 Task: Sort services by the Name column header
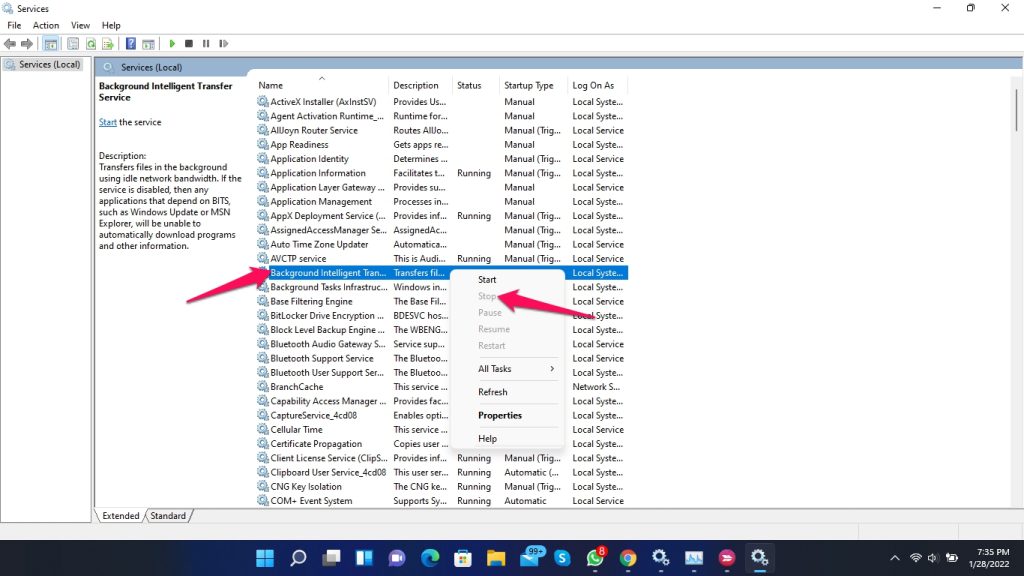tap(271, 86)
